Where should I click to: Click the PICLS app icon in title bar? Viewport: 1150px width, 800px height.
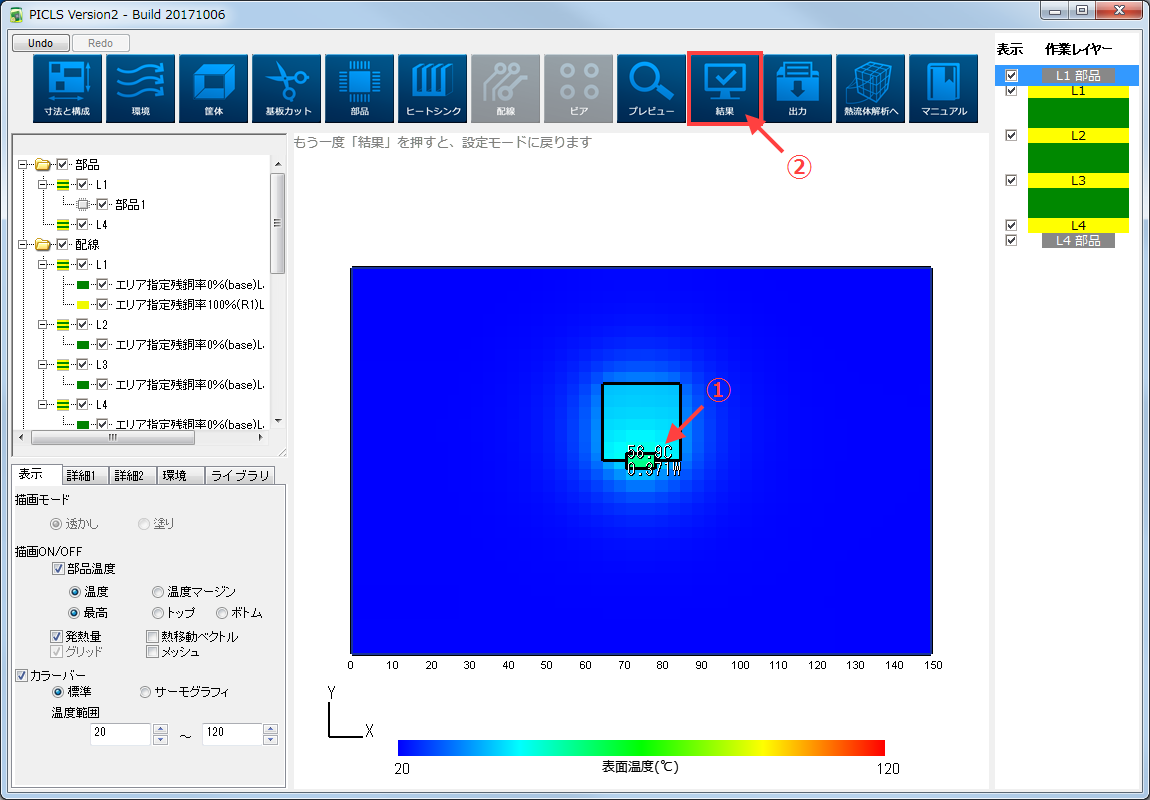tap(16, 15)
